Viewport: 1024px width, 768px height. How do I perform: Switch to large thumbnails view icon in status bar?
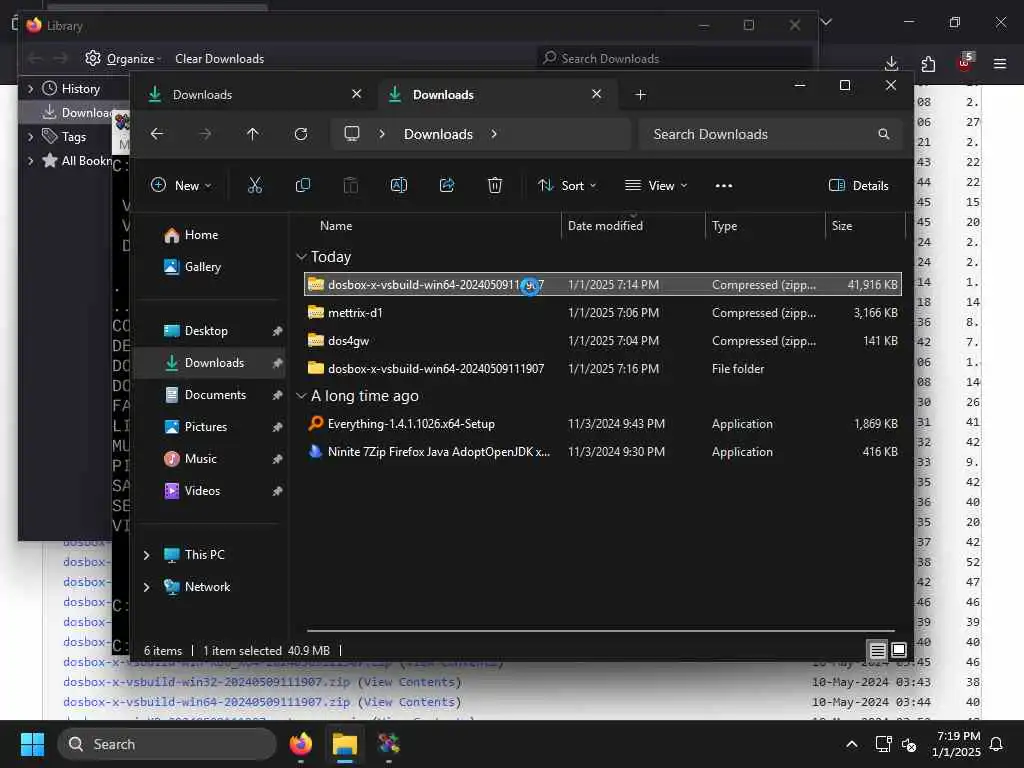click(x=899, y=650)
